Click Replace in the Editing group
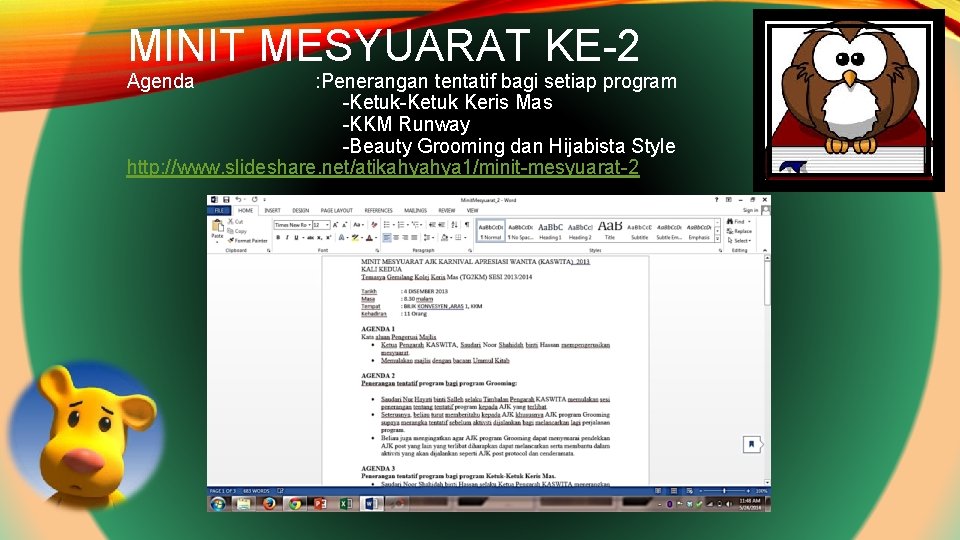Viewport: 960px width, 540px height. 739,231
